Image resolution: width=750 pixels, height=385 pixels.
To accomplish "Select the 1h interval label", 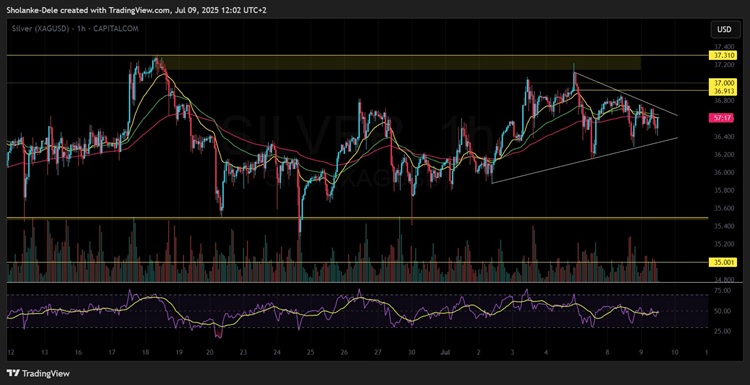I will pyautogui.click(x=83, y=29).
